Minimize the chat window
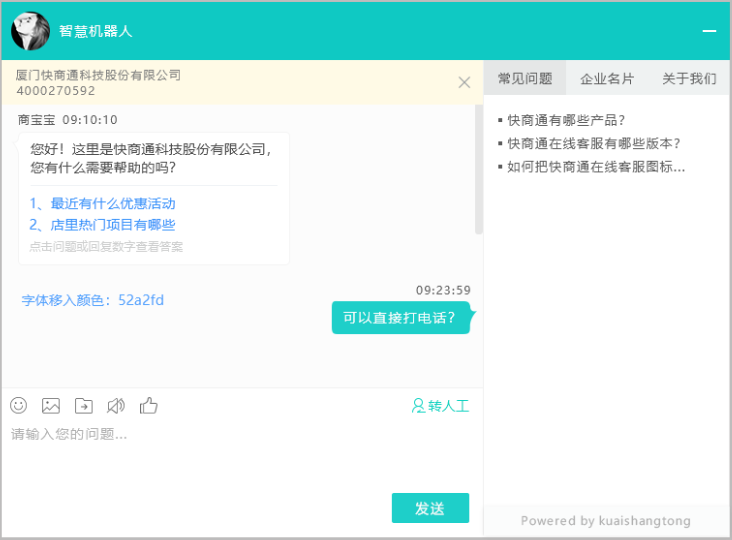 709,31
